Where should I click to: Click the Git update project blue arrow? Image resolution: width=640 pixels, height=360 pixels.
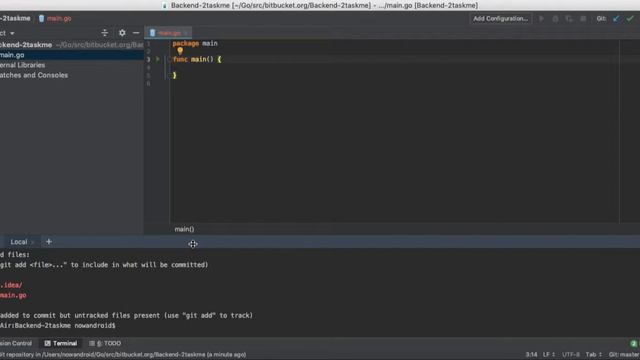click(616, 18)
